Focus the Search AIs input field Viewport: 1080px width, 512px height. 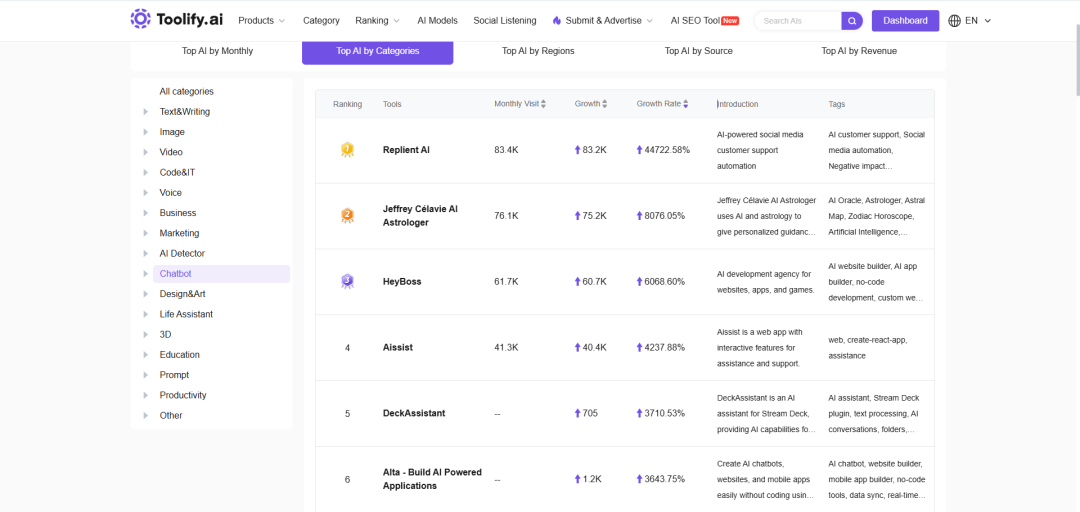(x=799, y=21)
